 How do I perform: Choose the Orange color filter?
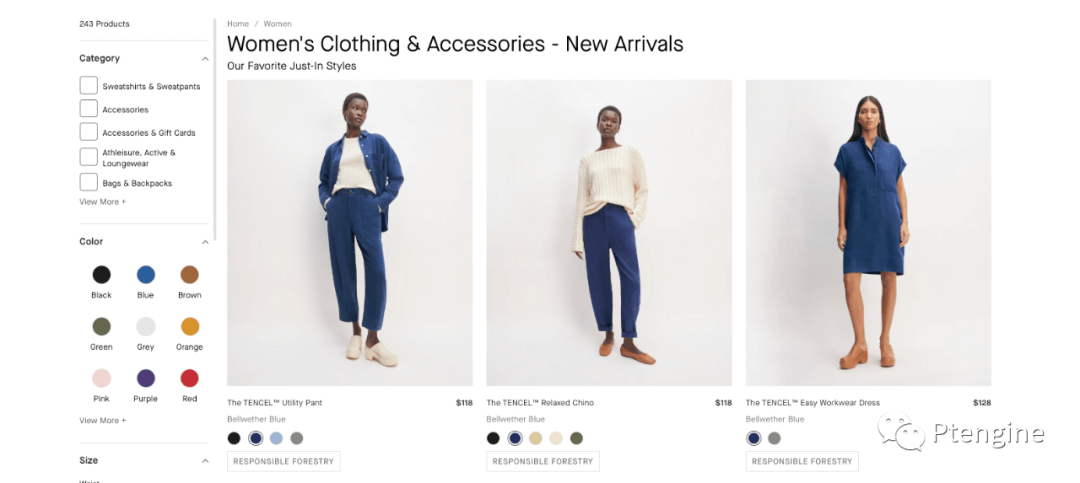(189, 327)
